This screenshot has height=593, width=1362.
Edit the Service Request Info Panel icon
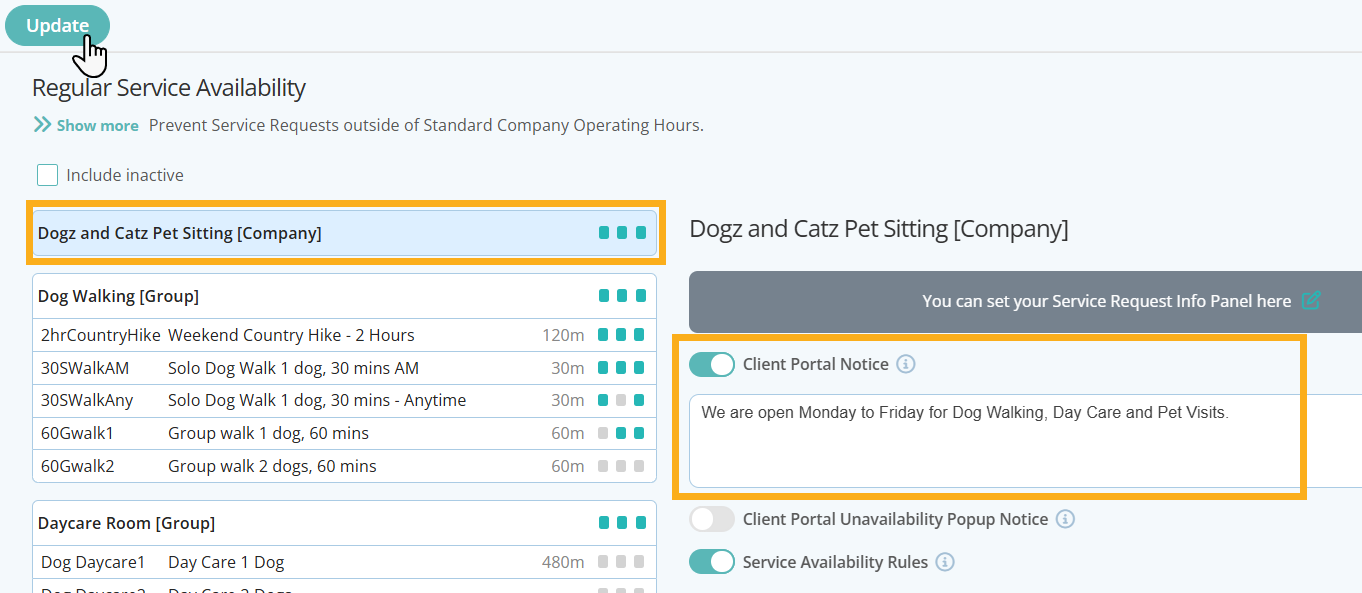1311,300
